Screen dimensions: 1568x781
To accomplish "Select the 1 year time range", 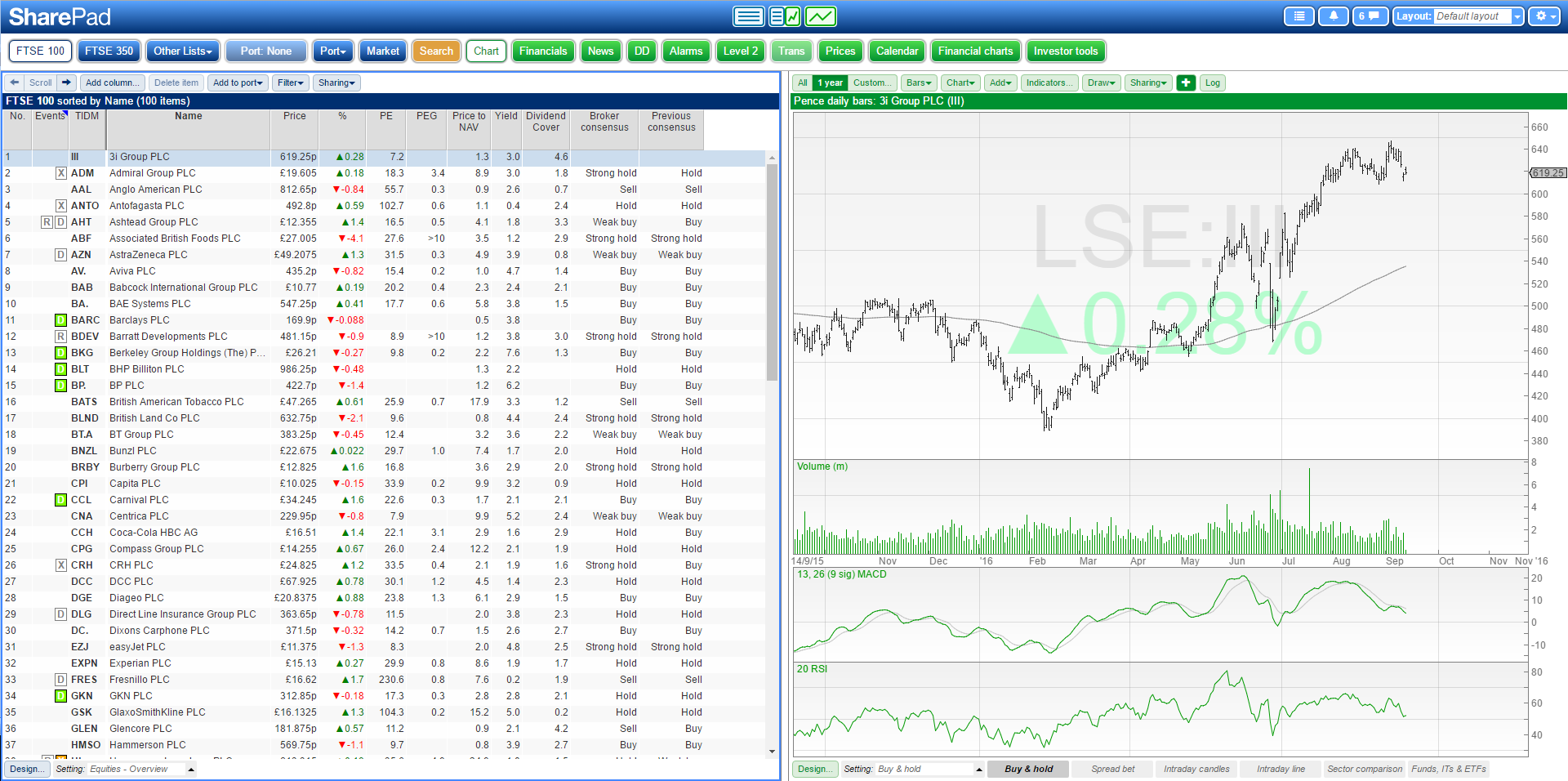I will 830,83.
